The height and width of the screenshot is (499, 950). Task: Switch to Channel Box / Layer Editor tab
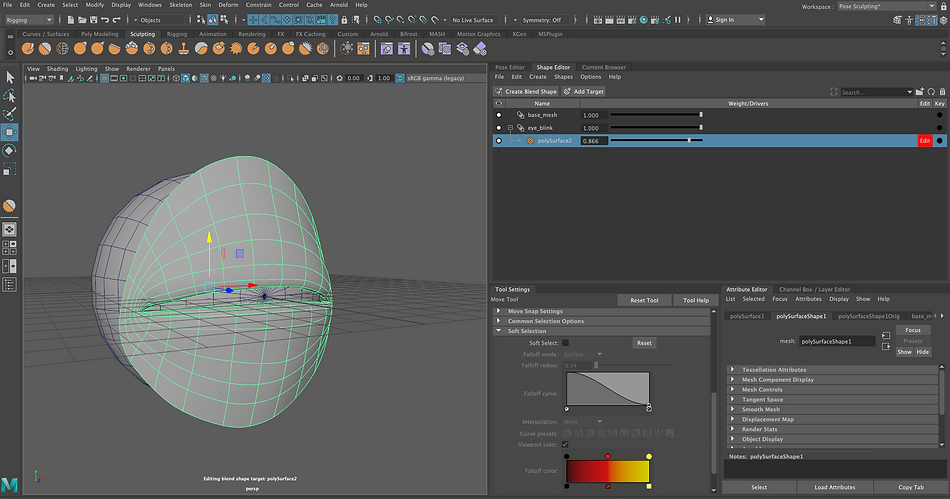[814, 289]
